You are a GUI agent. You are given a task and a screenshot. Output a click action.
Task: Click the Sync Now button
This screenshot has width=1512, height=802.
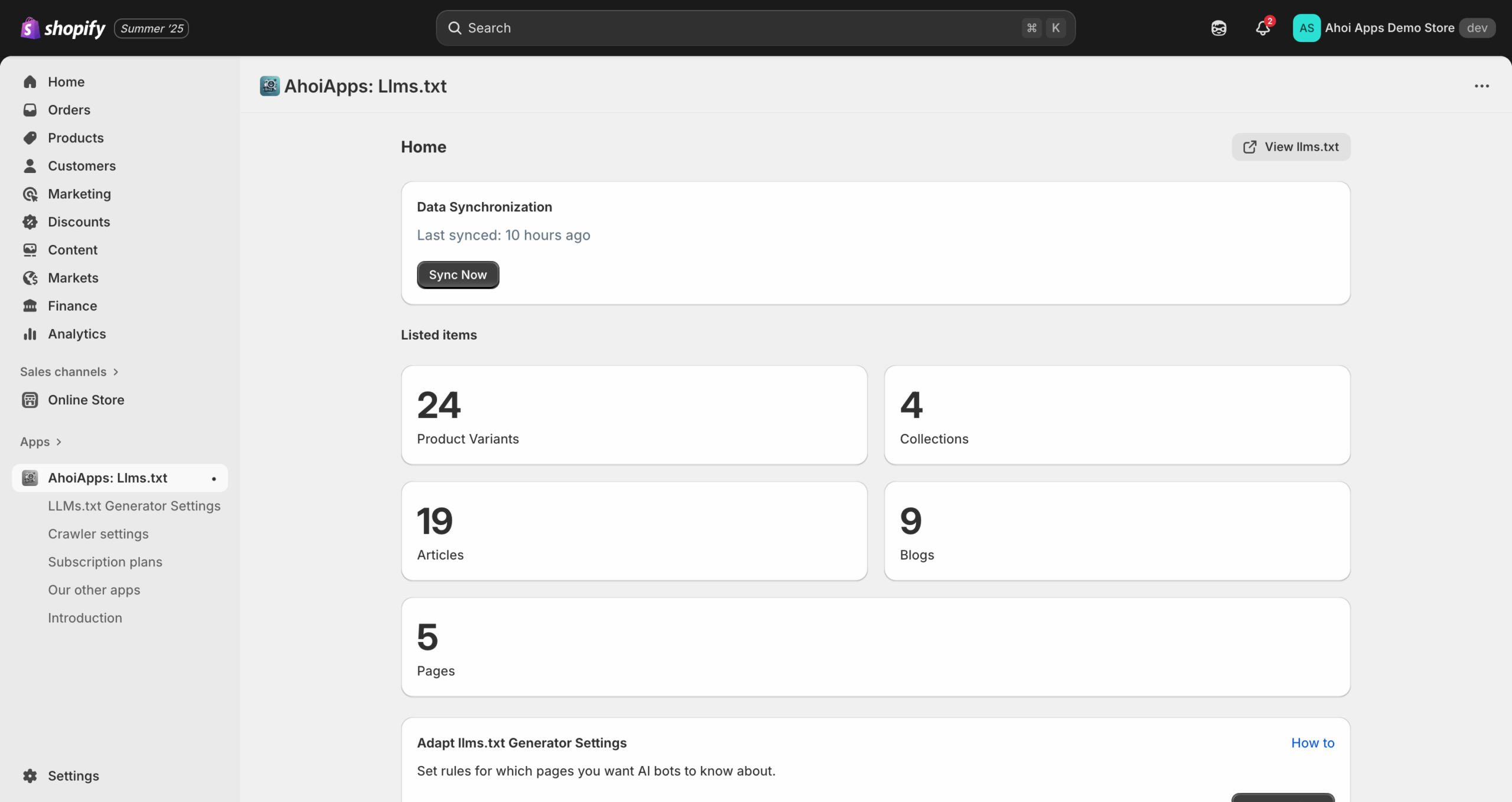coord(458,275)
